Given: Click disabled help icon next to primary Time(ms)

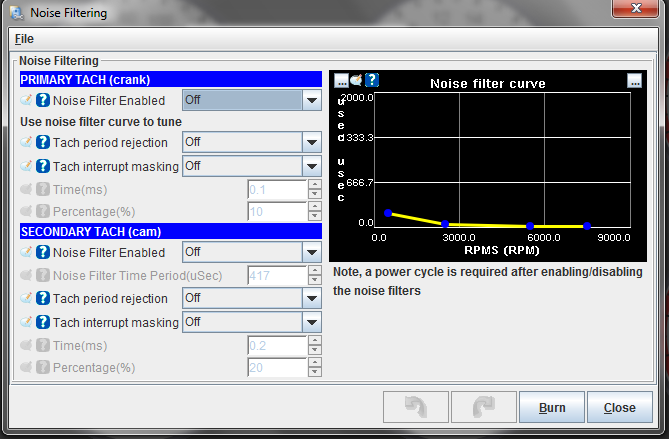Looking at the screenshot, I should [43, 189].
